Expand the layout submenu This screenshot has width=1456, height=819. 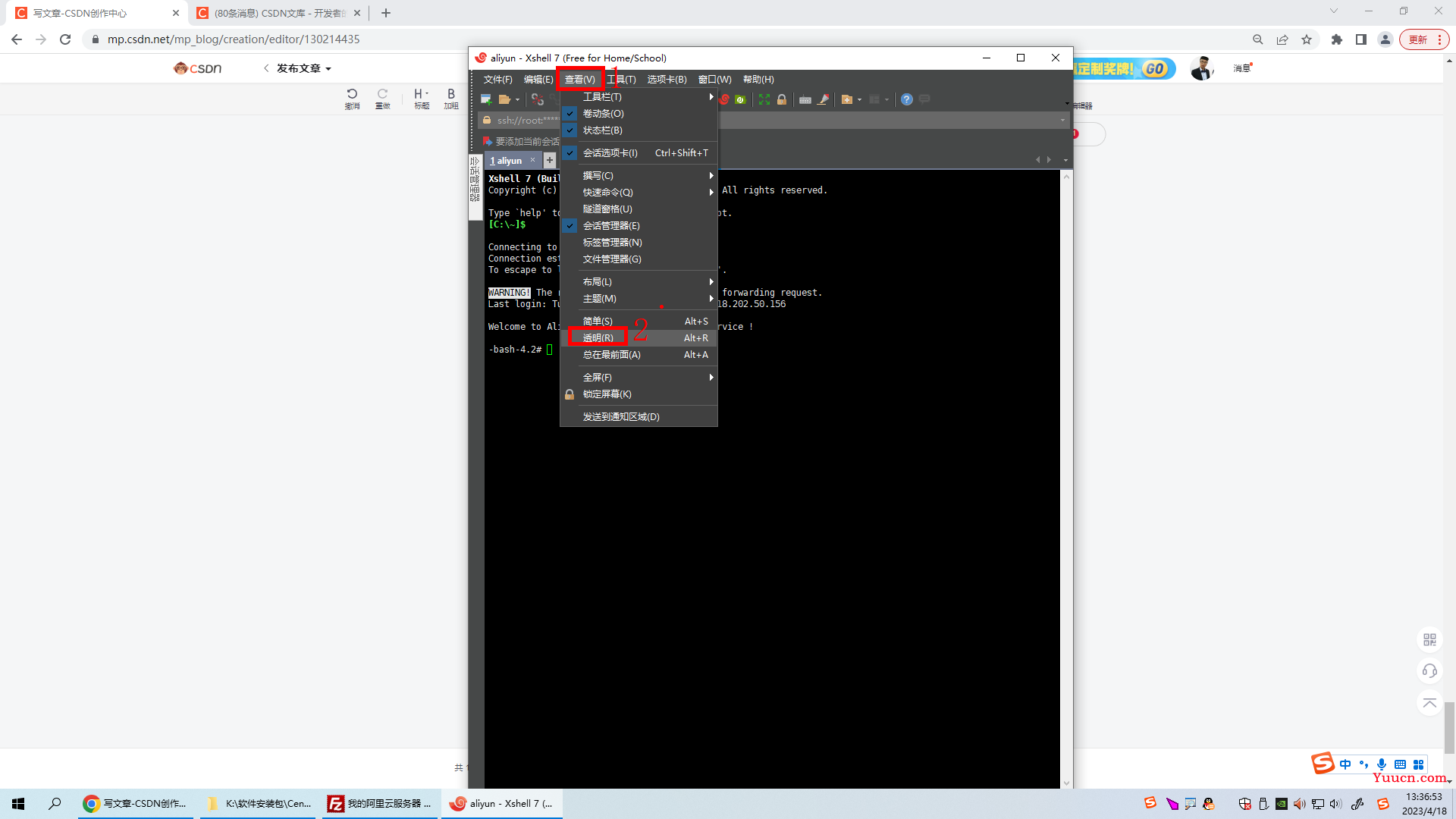pos(639,282)
